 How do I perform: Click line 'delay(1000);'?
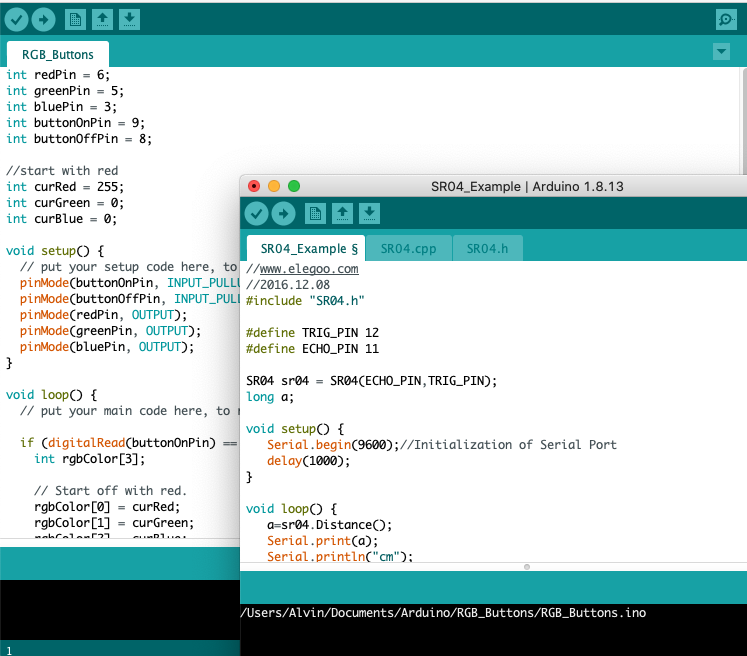tap(308, 461)
